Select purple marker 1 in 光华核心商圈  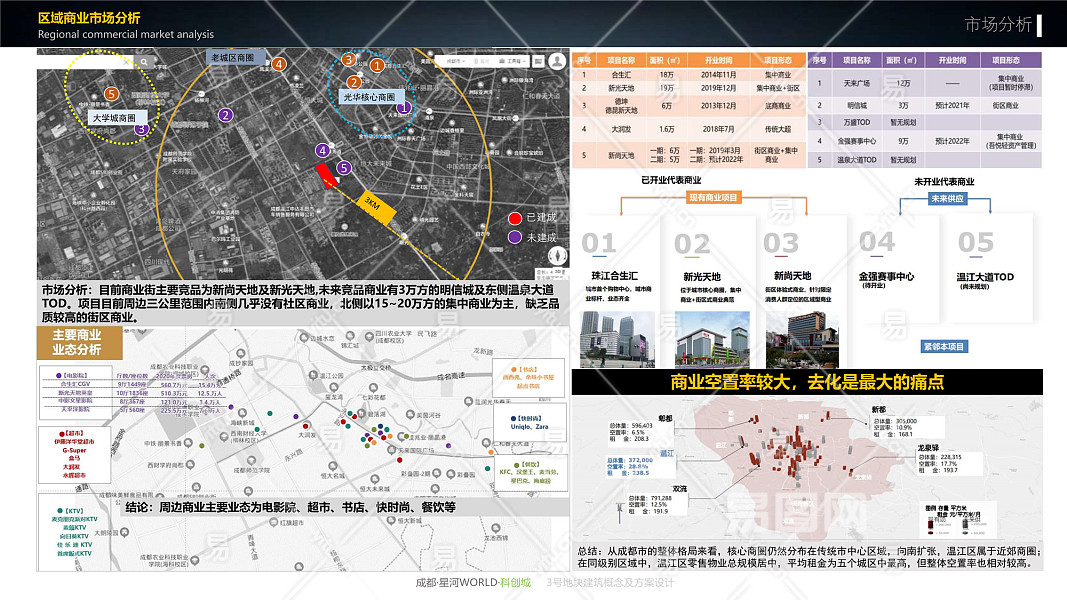tap(404, 107)
